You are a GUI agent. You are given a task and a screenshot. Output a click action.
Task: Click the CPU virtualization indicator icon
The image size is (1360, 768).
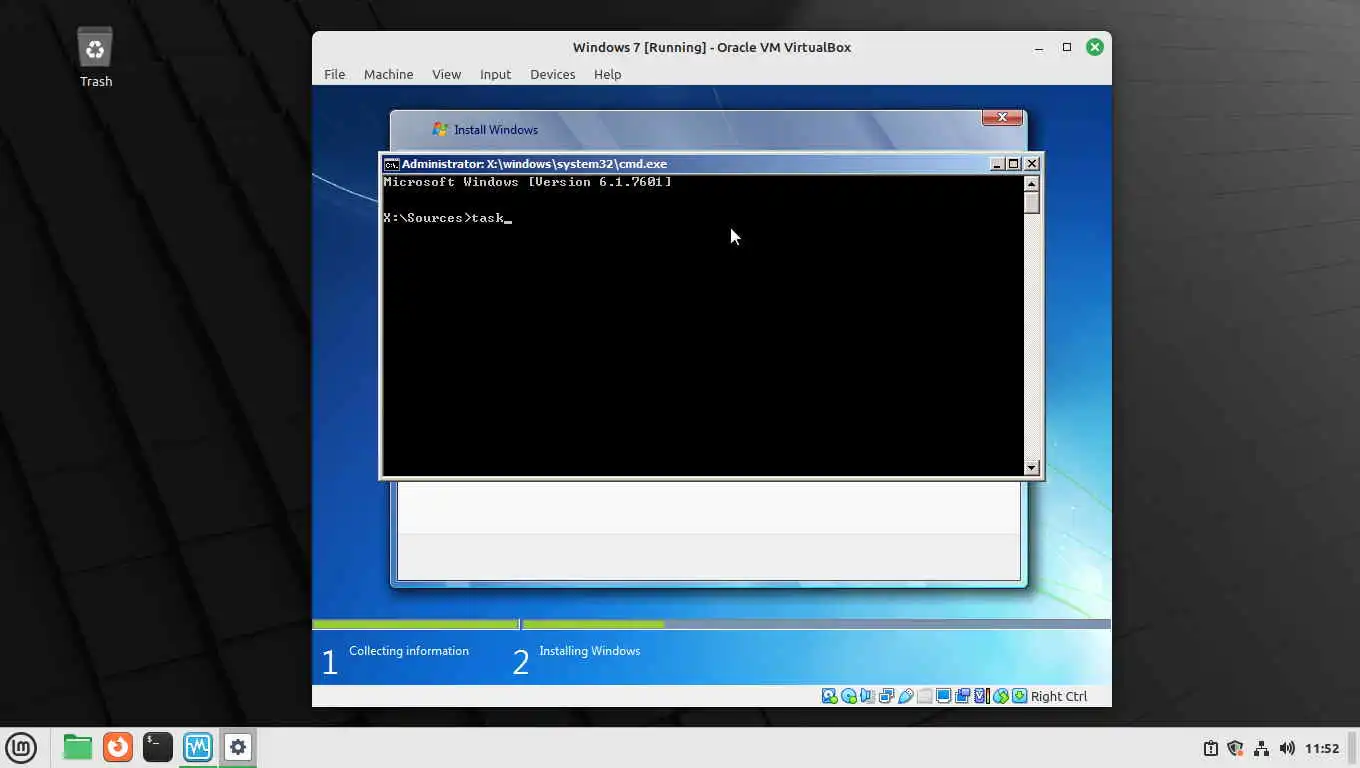pyautogui.click(x=982, y=696)
